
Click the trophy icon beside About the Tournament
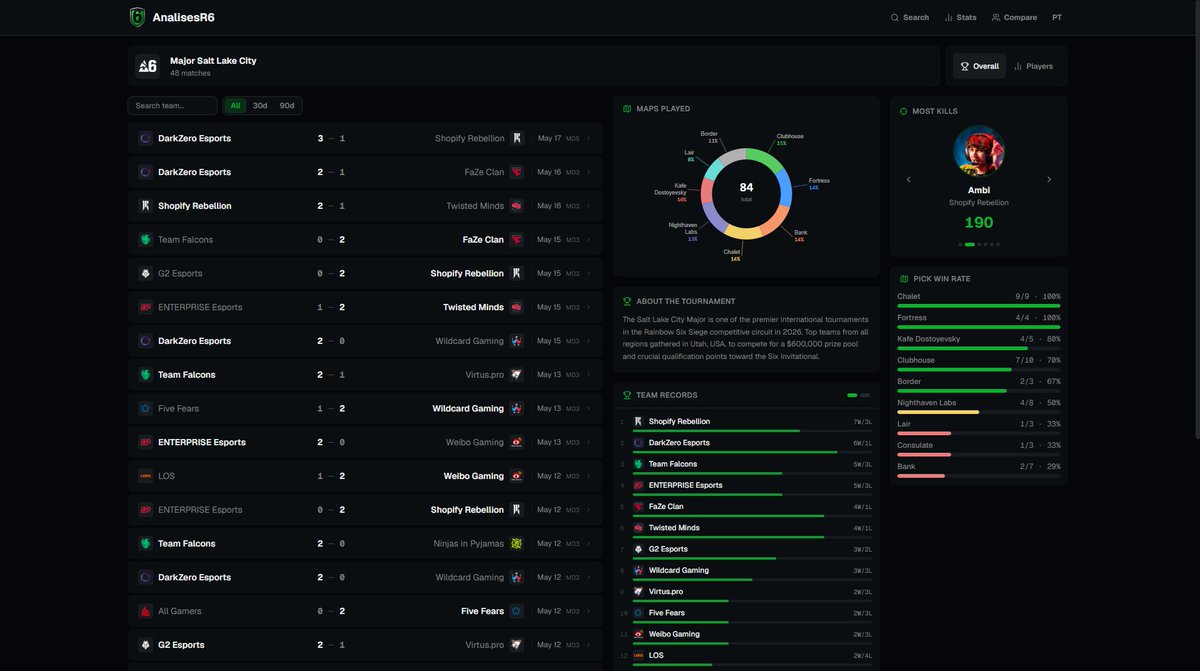point(627,301)
